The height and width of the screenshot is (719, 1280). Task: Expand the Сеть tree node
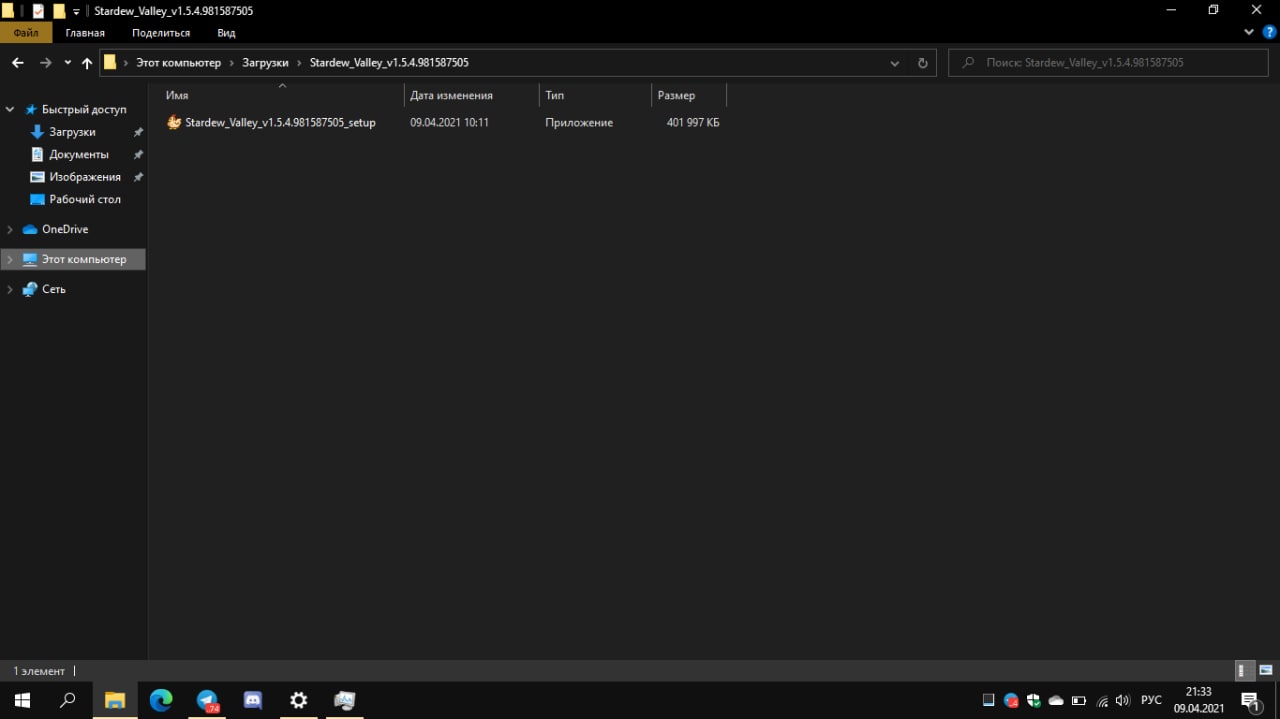point(10,290)
